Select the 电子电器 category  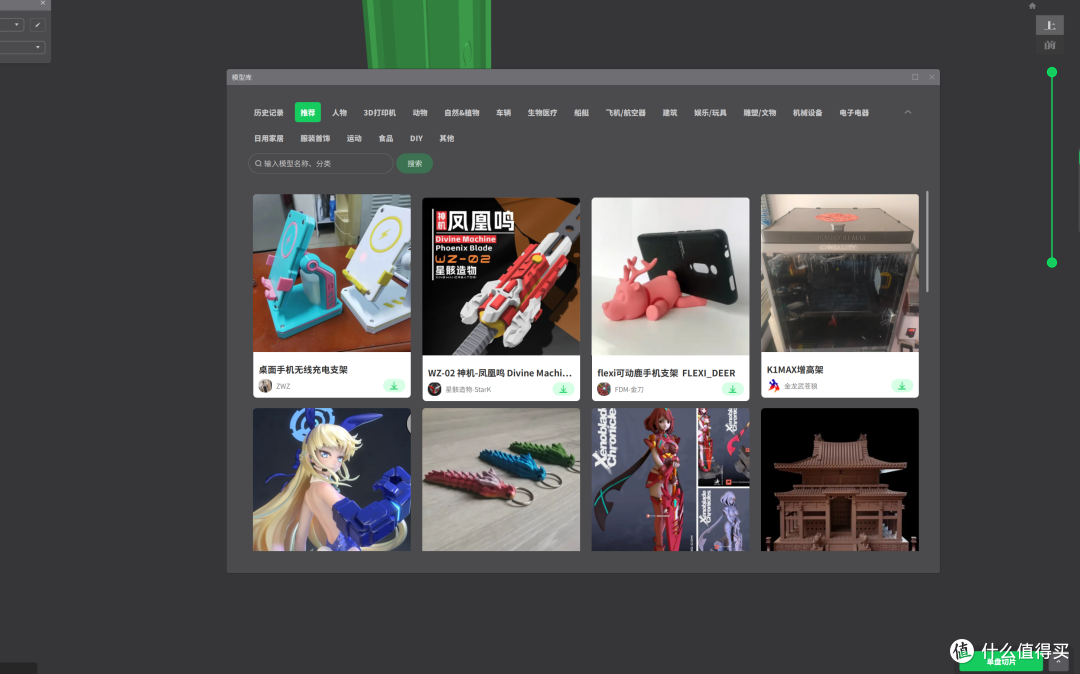point(854,113)
